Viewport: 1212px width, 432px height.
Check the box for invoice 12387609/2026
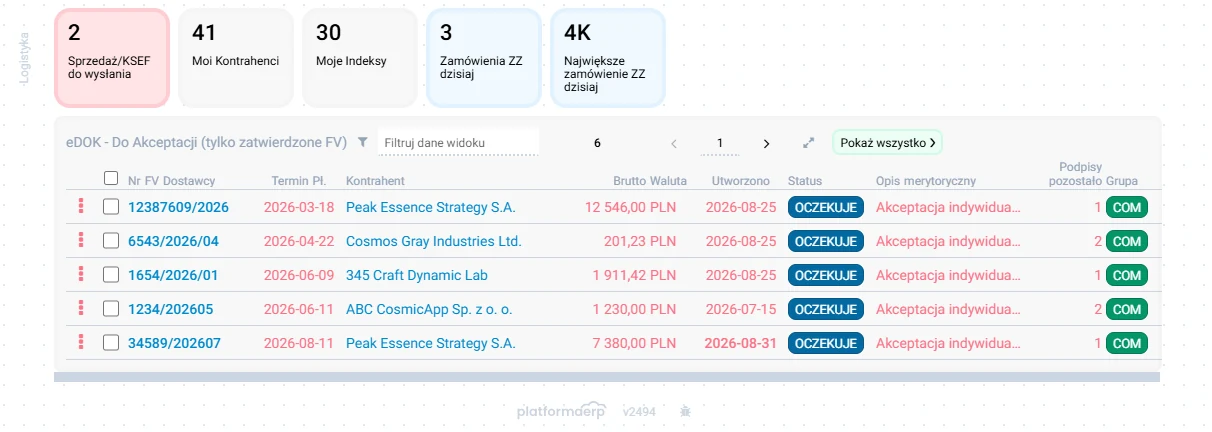pos(111,207)
